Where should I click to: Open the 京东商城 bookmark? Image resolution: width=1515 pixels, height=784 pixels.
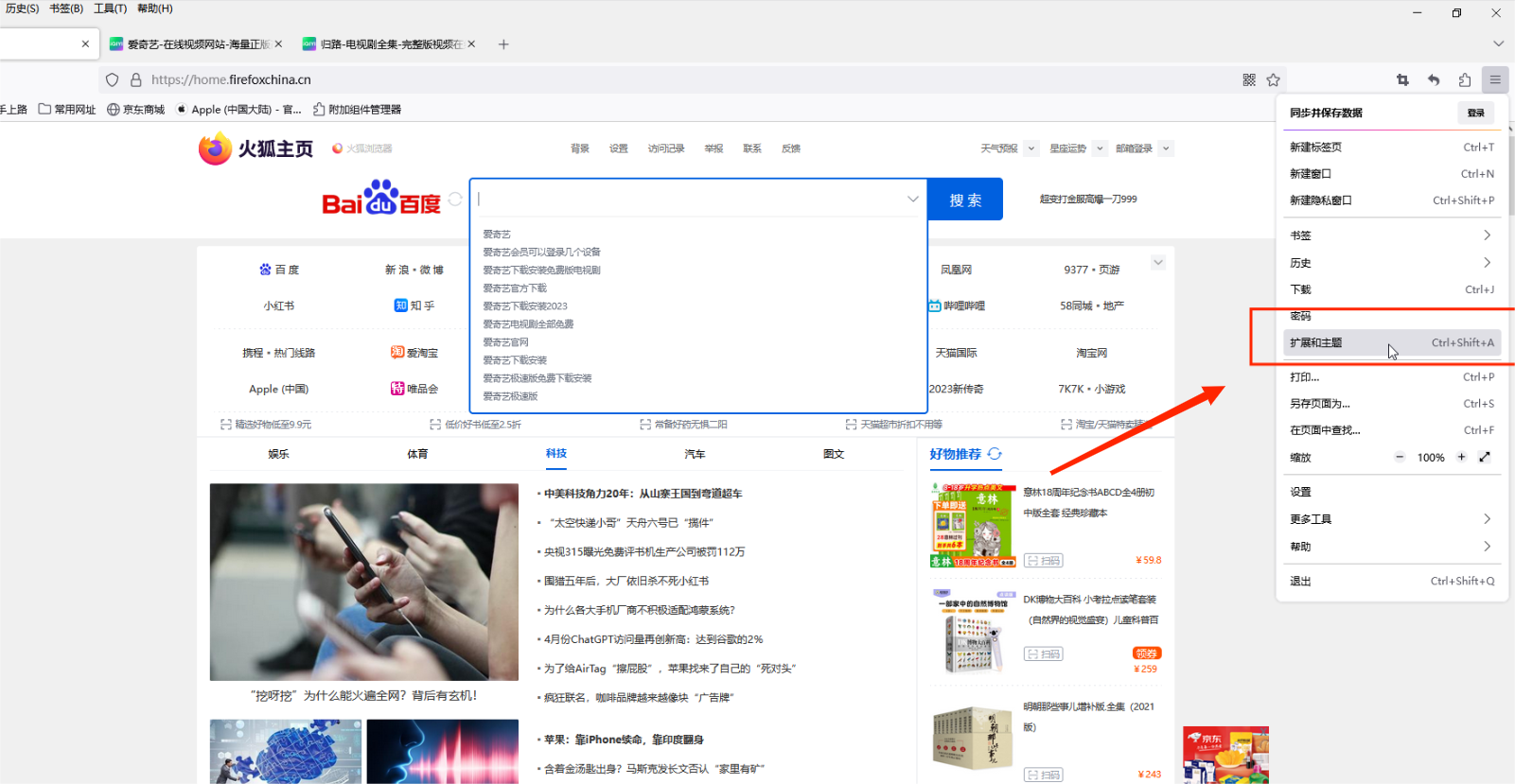136,110
